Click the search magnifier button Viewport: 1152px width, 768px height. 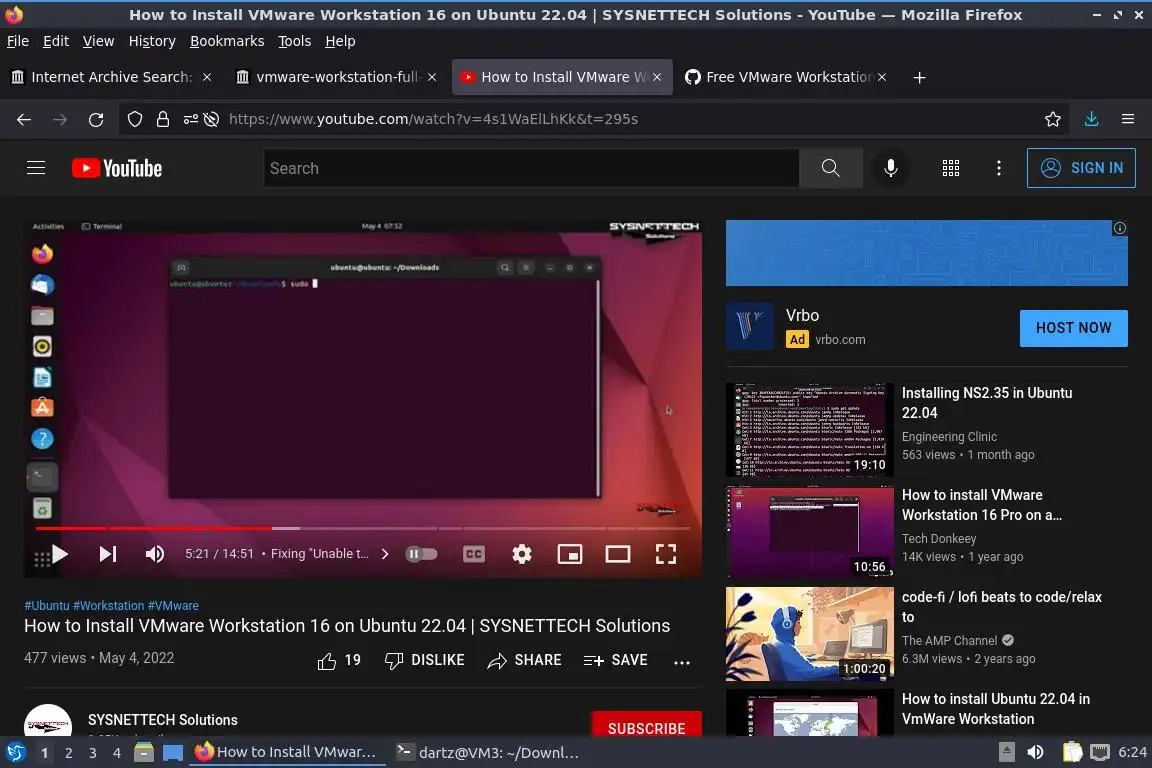tap(830, 168)
